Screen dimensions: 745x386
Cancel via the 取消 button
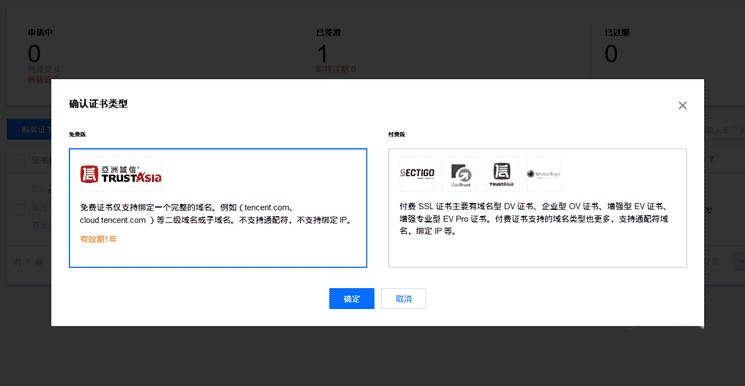coord(403,299)
